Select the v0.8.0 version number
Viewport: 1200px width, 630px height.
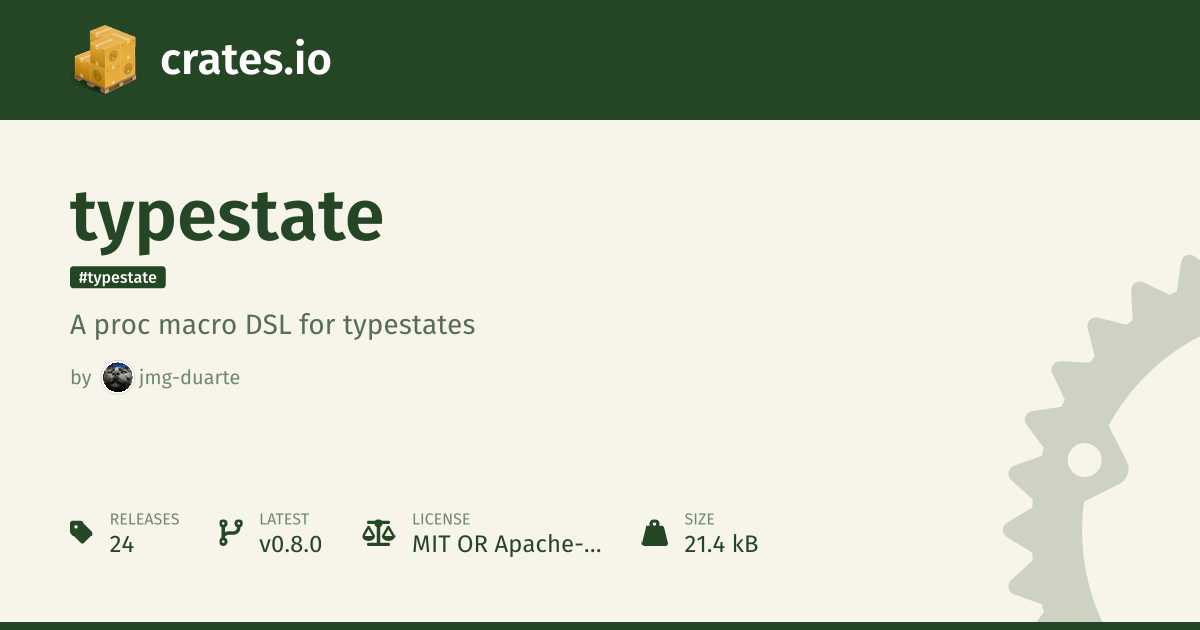point(290,544)
